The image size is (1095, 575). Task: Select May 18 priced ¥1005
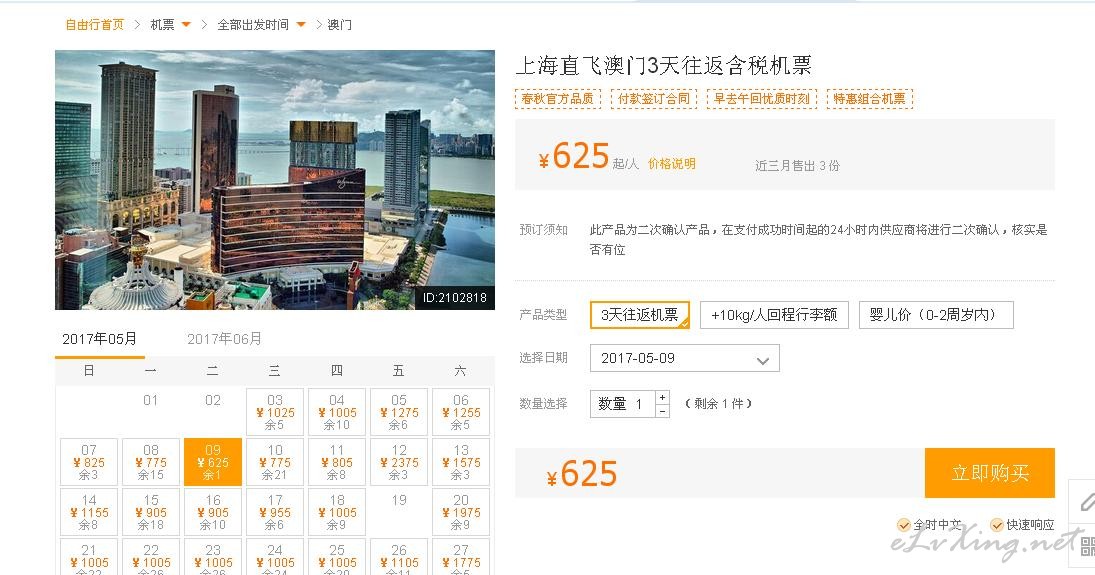[x=337, y=512]
